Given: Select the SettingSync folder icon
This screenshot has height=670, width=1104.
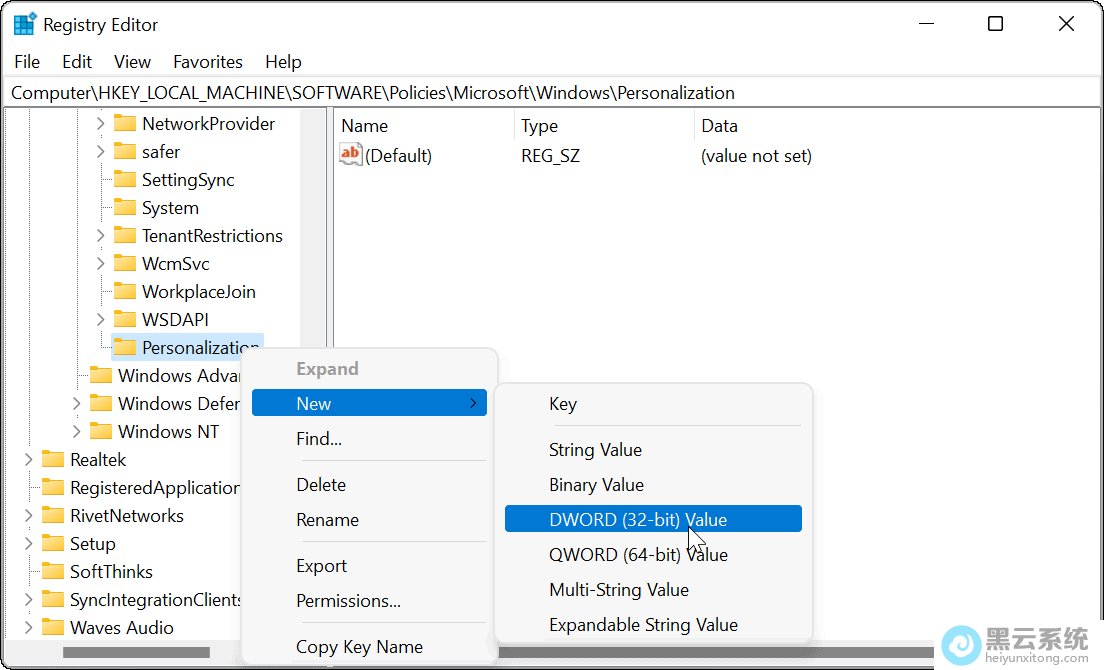Looking at the screenshot, I should pyautogui.click(x=125, y=180).
